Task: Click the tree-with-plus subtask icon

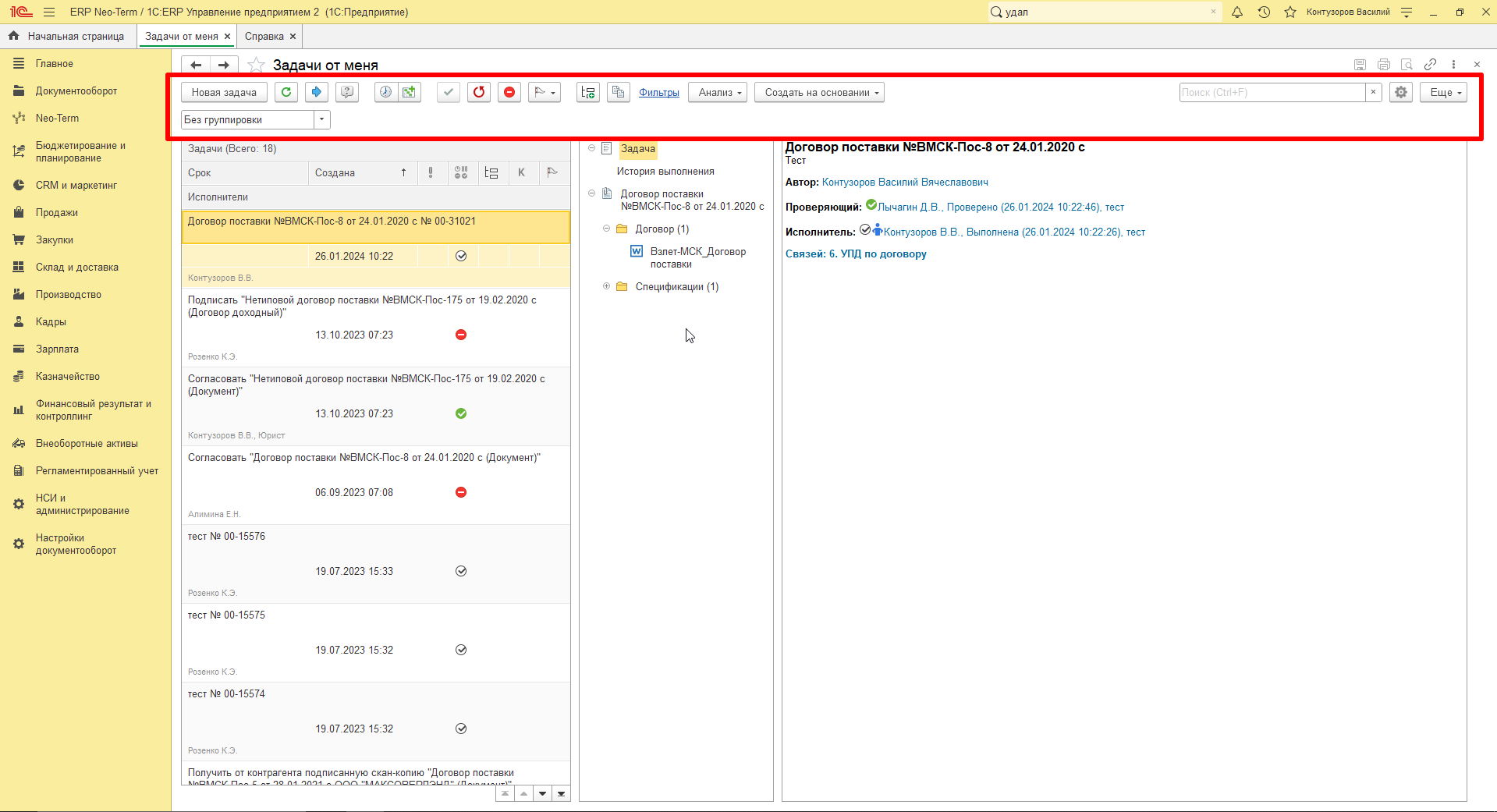Action: click(x=588, y=92)
